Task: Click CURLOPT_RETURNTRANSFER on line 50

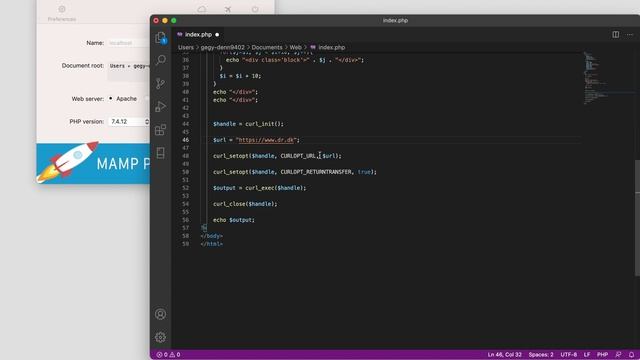Action: click(316, 172)
